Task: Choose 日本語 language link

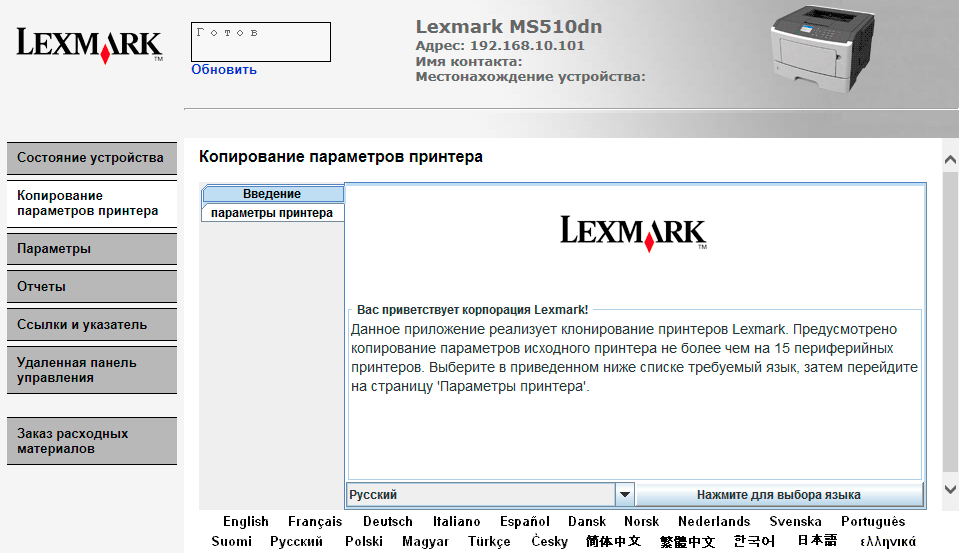Action: pos(817,540)
